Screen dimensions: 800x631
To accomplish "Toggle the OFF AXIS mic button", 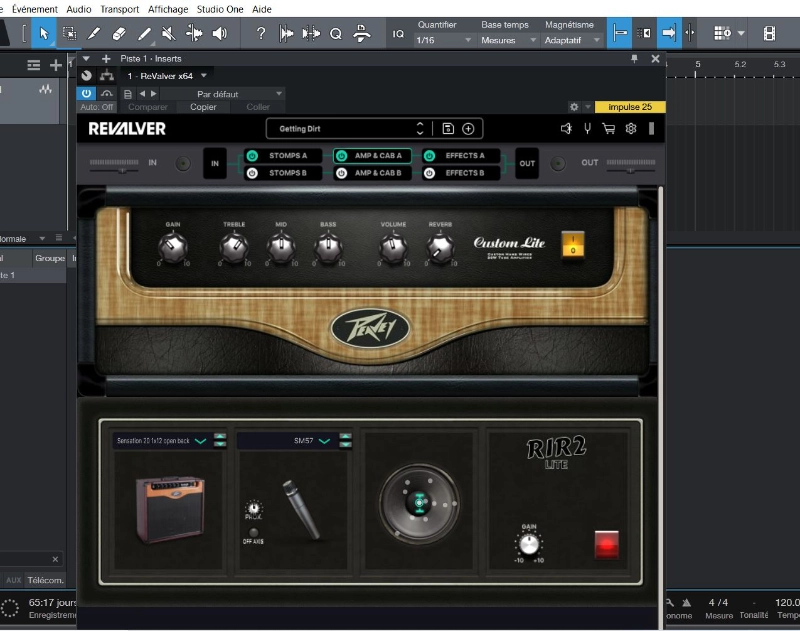I will (x=253, y=533).
